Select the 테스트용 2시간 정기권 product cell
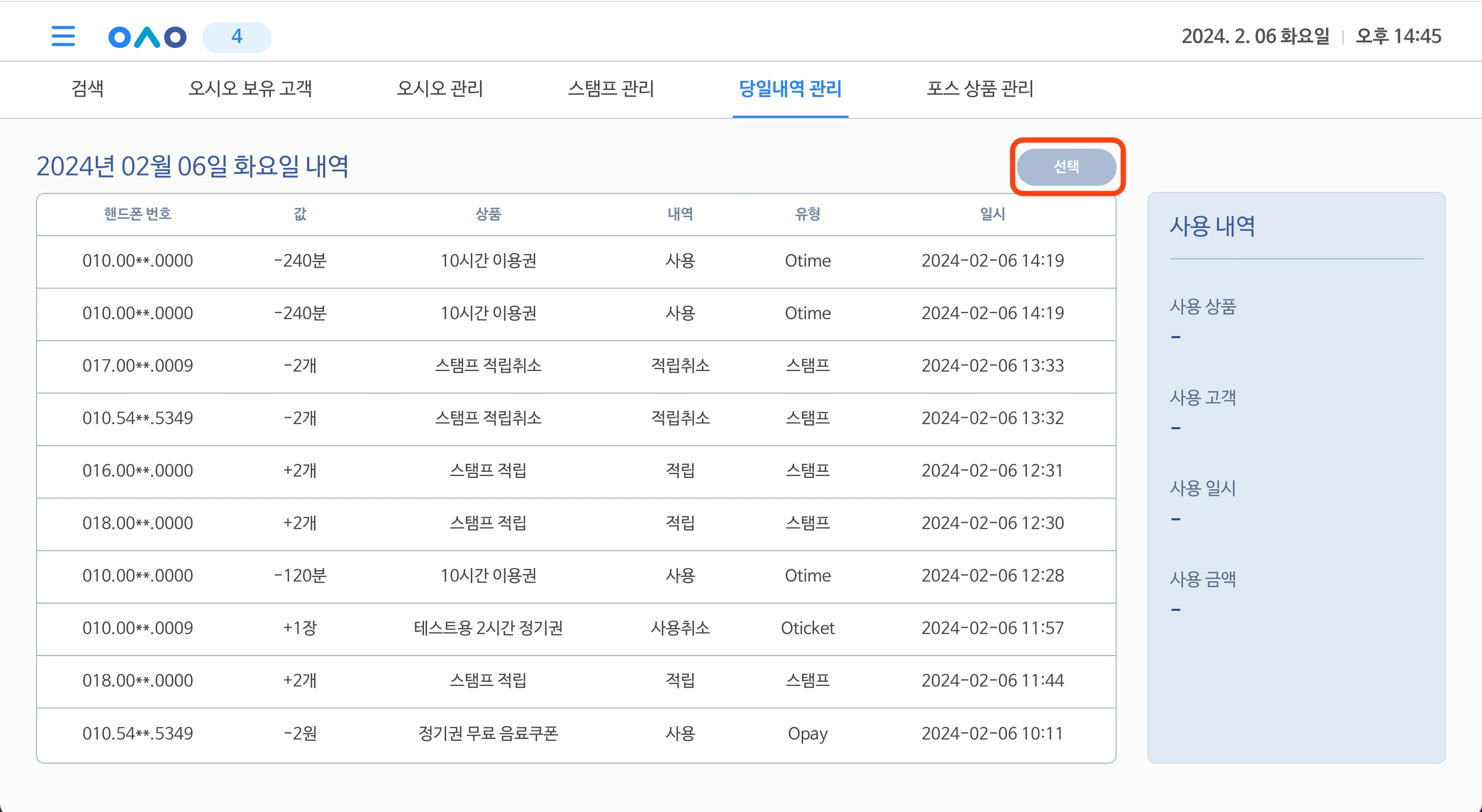 (488, 628)
